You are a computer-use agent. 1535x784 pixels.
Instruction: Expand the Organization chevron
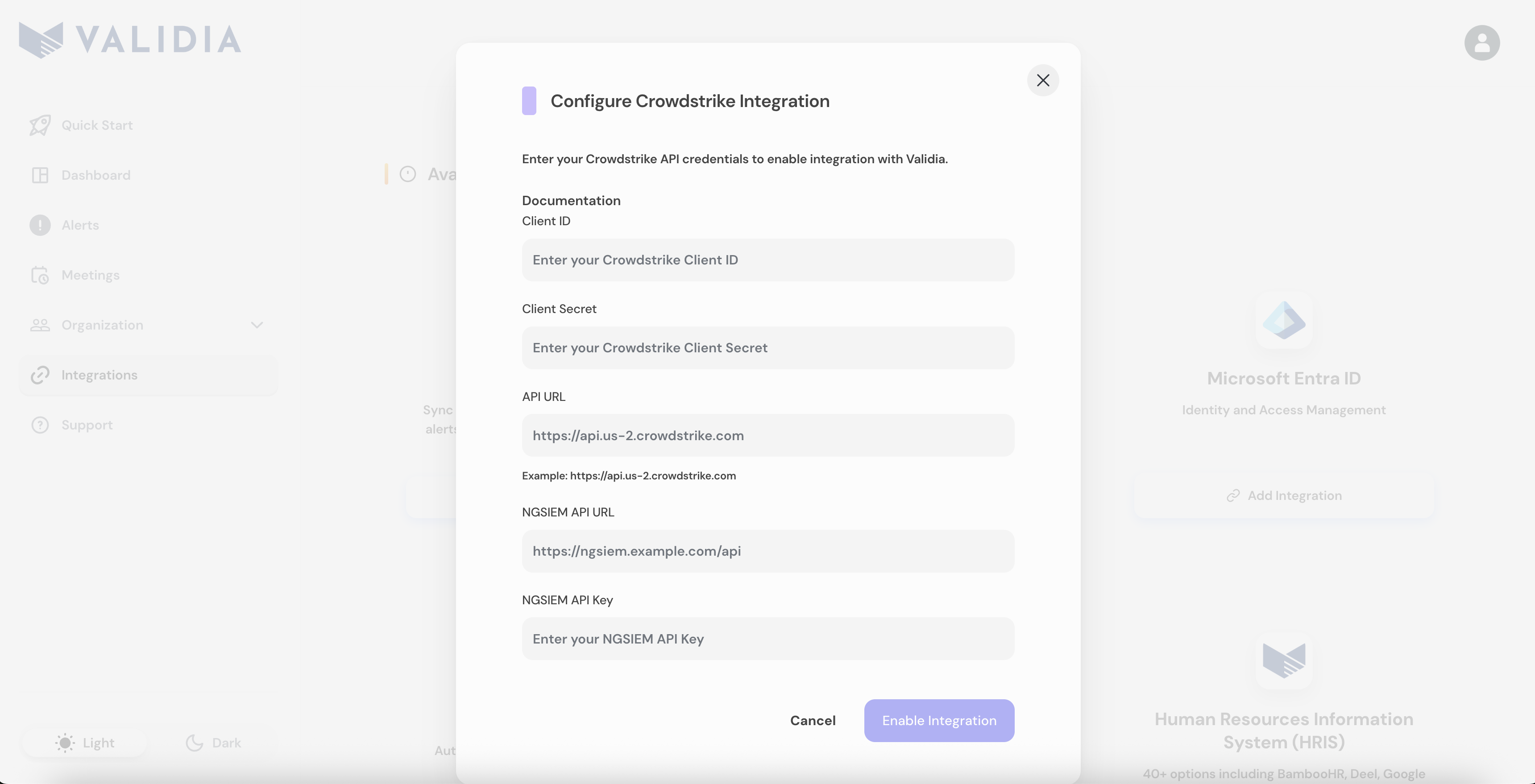[257, 325]
